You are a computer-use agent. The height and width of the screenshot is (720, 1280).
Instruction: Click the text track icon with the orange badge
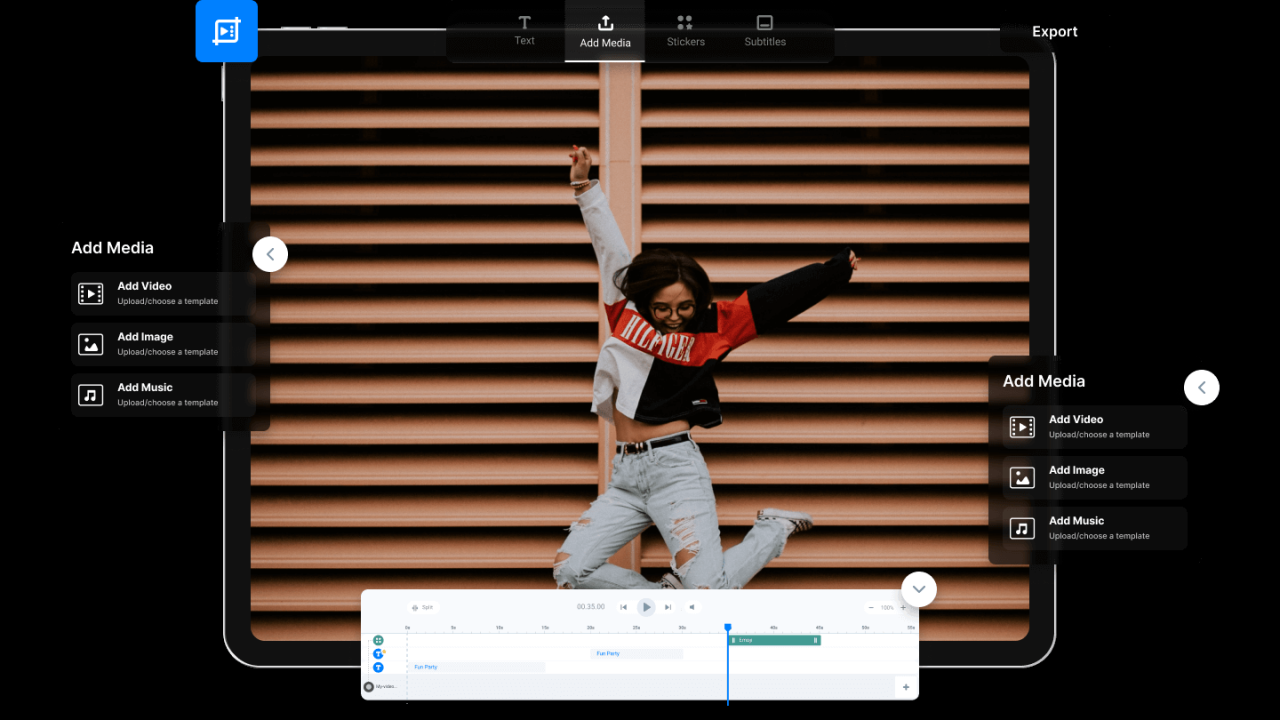[378, 653]
